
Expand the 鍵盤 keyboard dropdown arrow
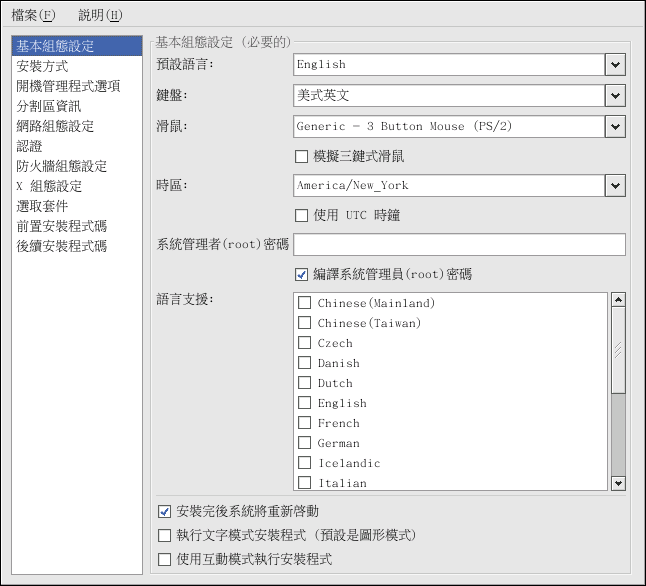615,96
